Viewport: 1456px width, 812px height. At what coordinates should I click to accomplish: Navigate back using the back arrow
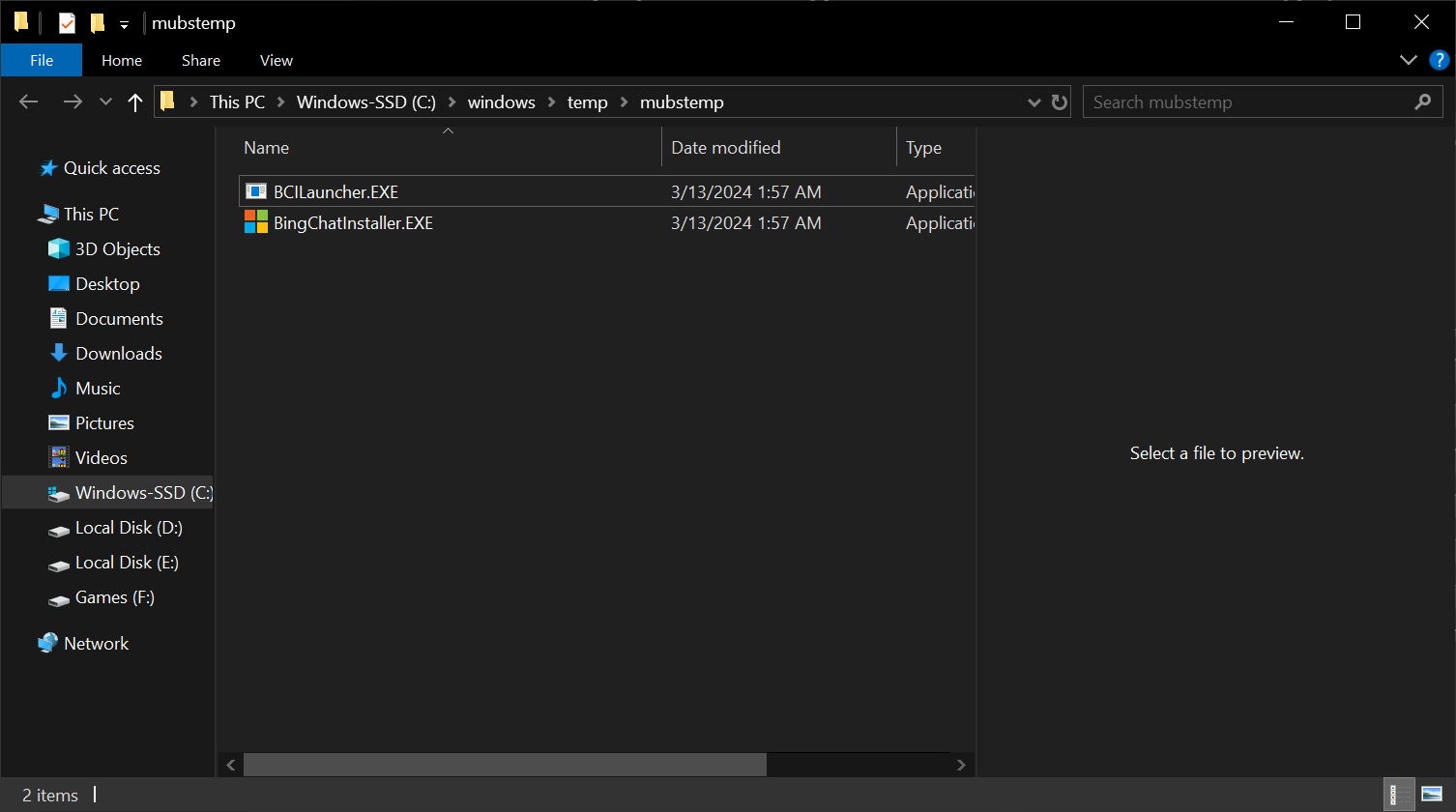28,101
